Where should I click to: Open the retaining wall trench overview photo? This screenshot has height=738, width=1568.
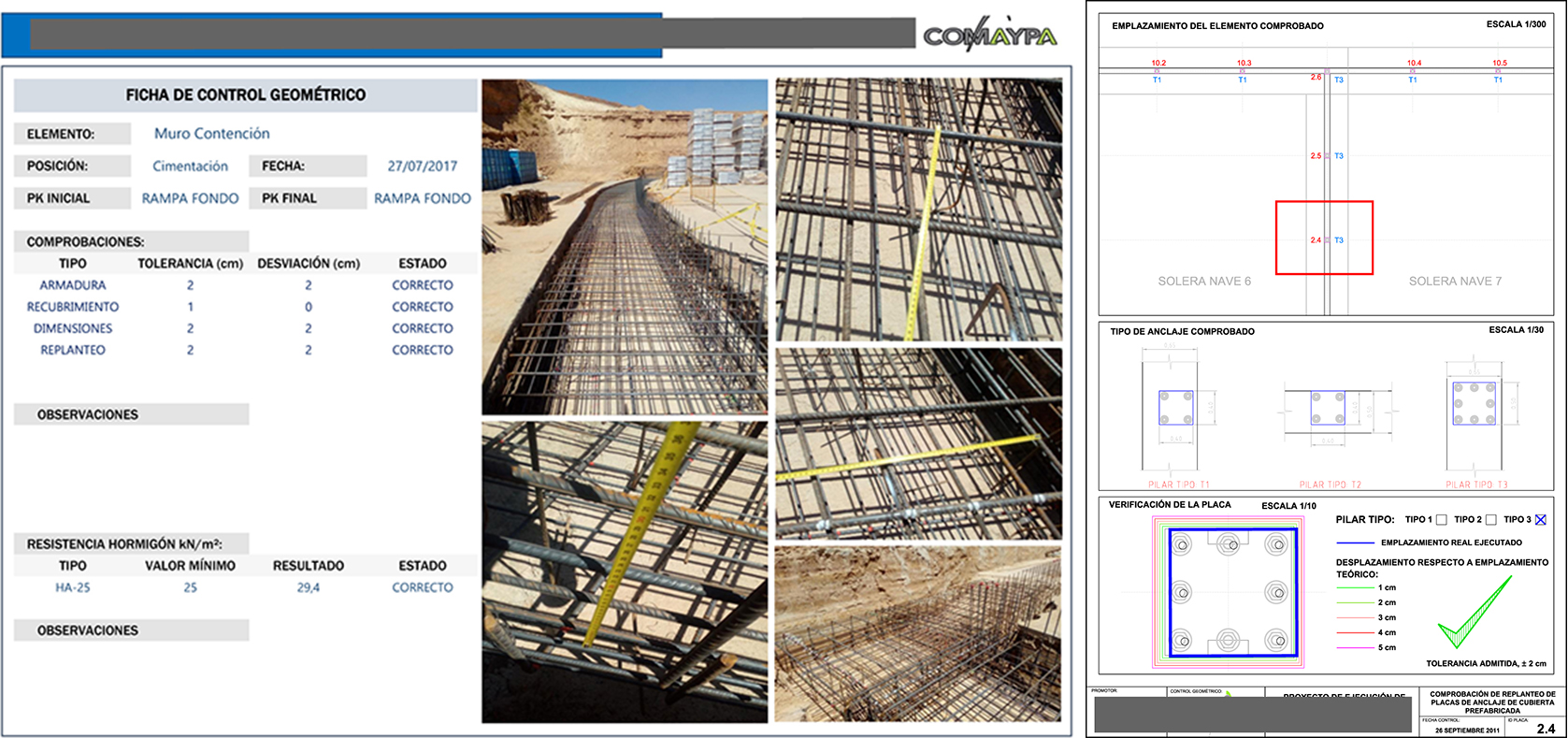[x=624, y=246]
